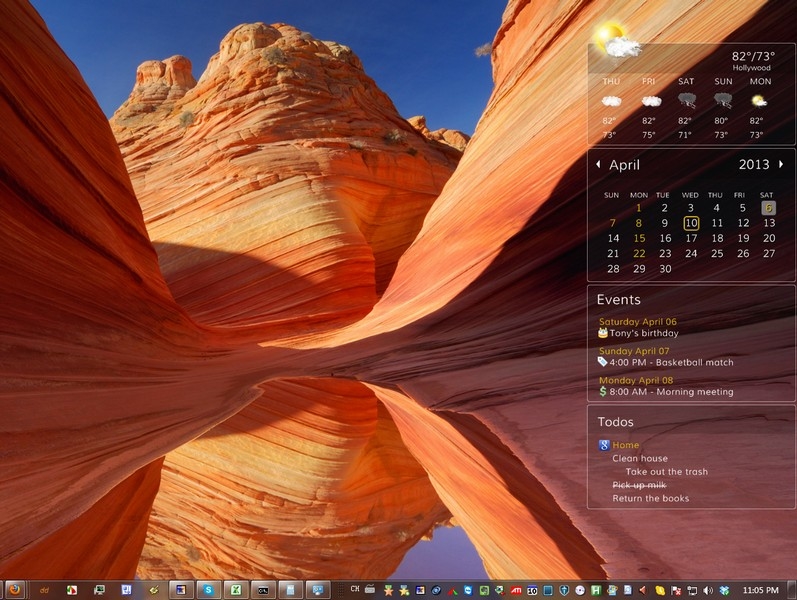This screenshot has width=797, height=600.
Task: Open the Home todo list
Action: point(626,445)
